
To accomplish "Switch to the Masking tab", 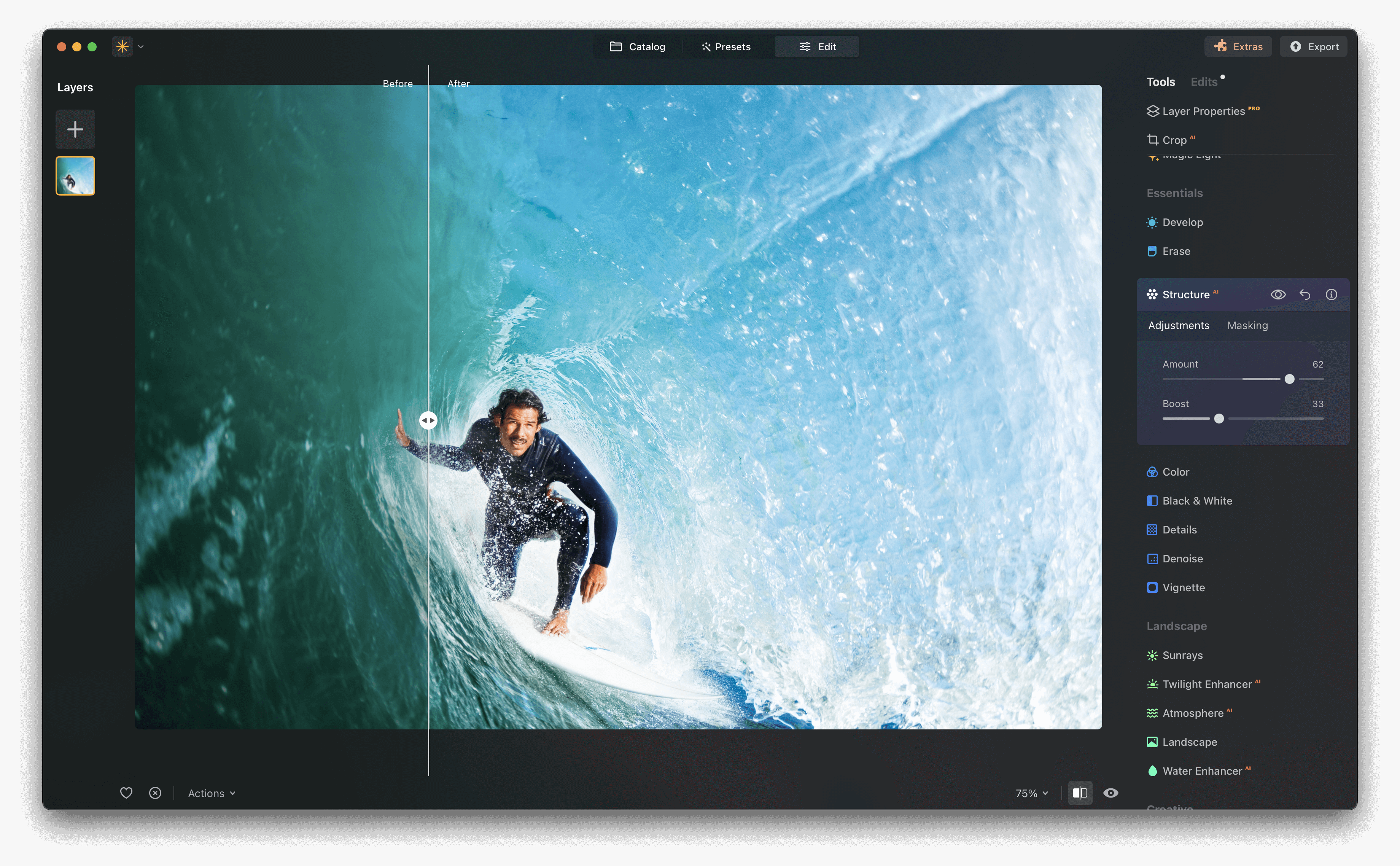I will pyautogui.click(x=1248, y=325).
